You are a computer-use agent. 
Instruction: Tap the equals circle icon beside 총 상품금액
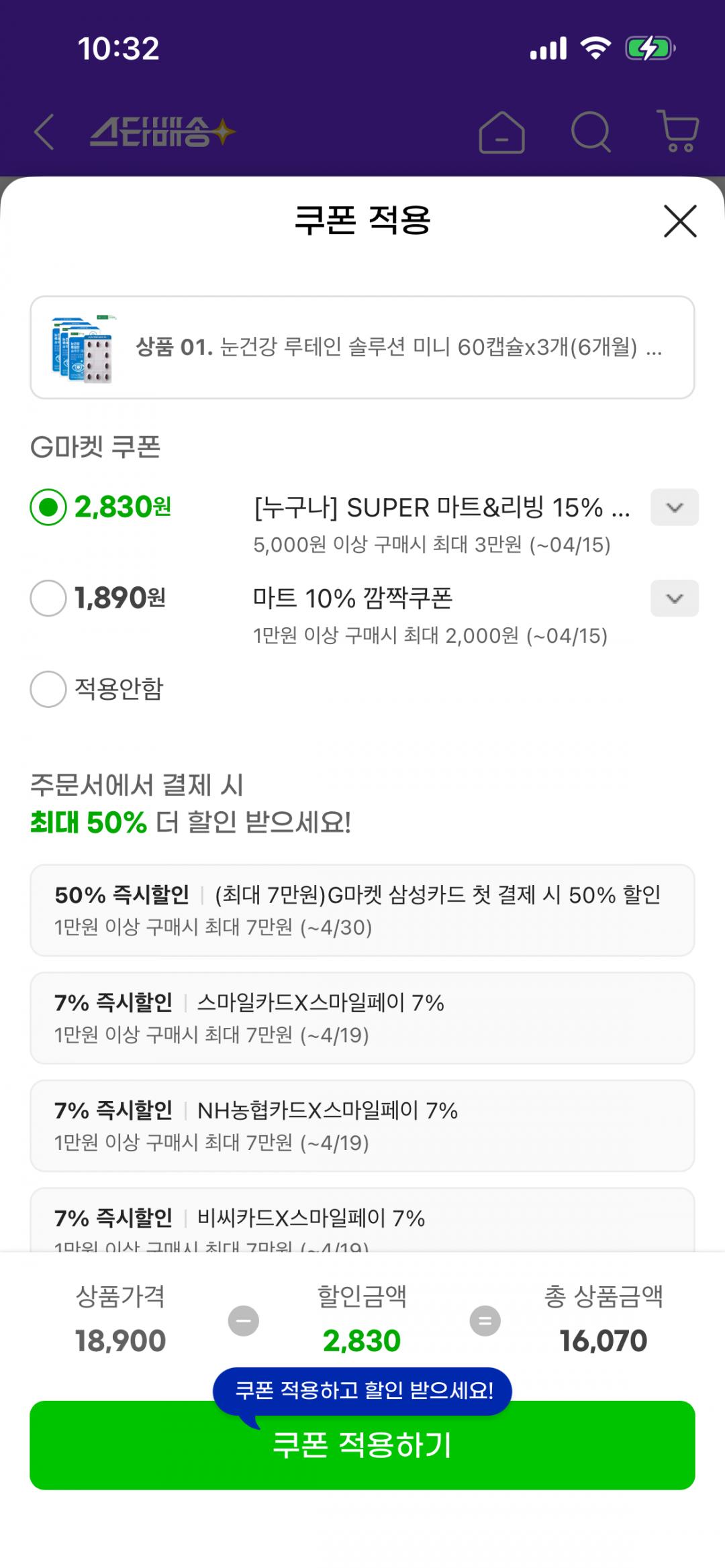(485, 1320)
